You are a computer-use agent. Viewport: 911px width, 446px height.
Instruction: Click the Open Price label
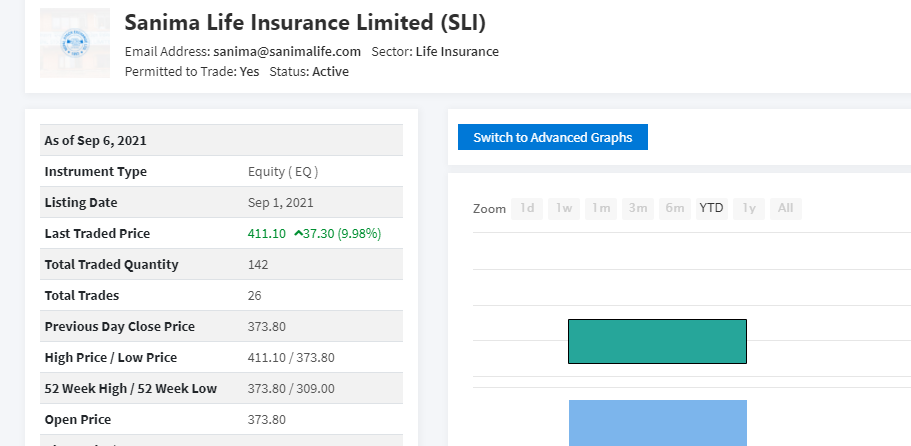[78, 419]
